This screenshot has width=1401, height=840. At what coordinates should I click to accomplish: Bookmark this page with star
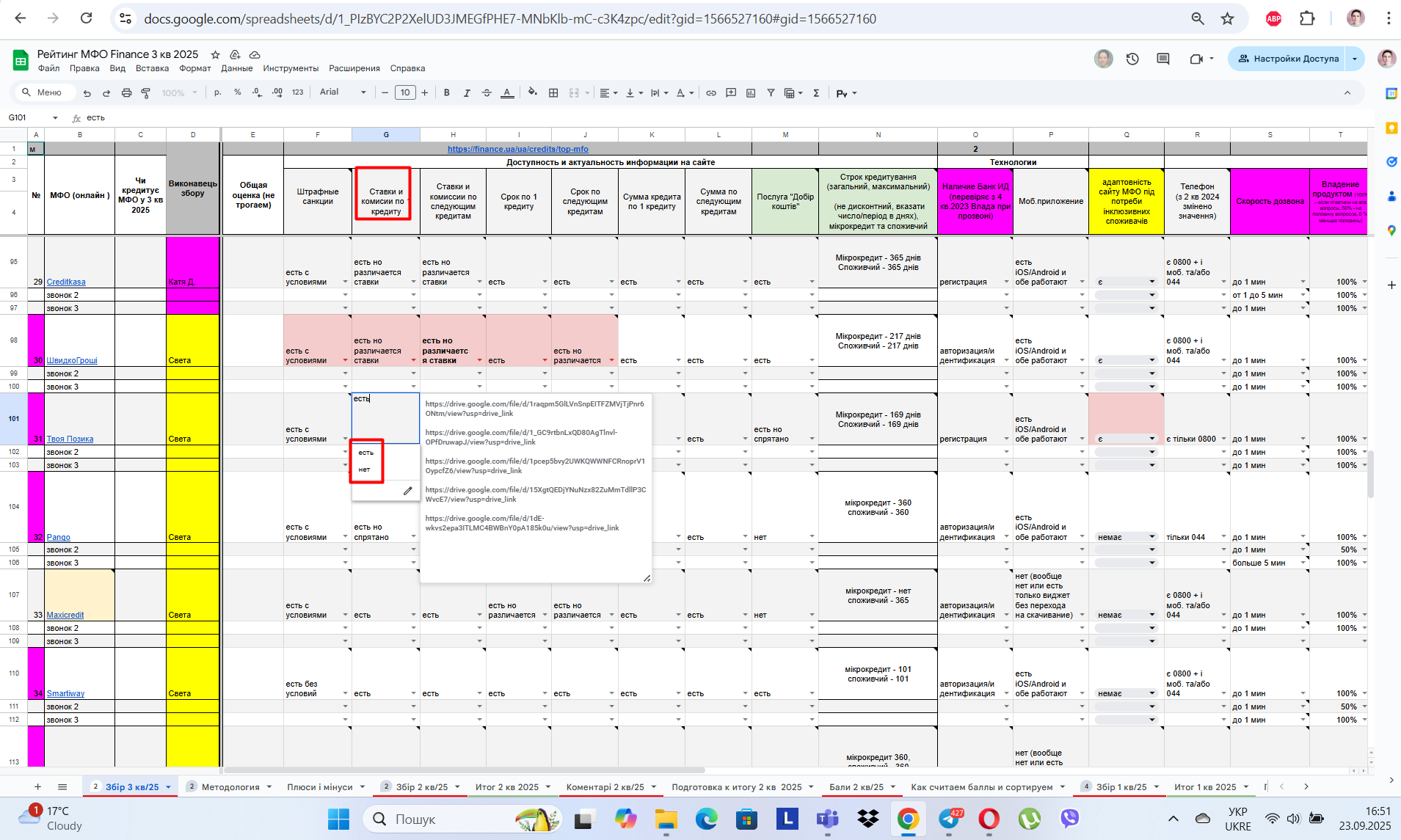pos(1227,18)
